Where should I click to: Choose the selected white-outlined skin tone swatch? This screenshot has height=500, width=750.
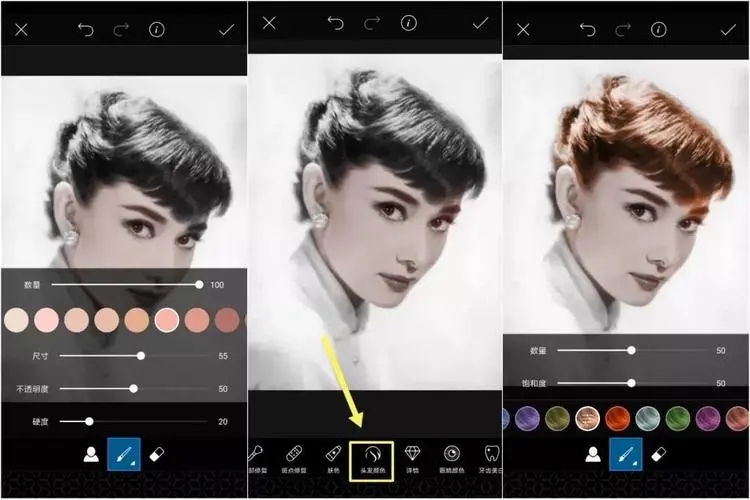(166, 320)
